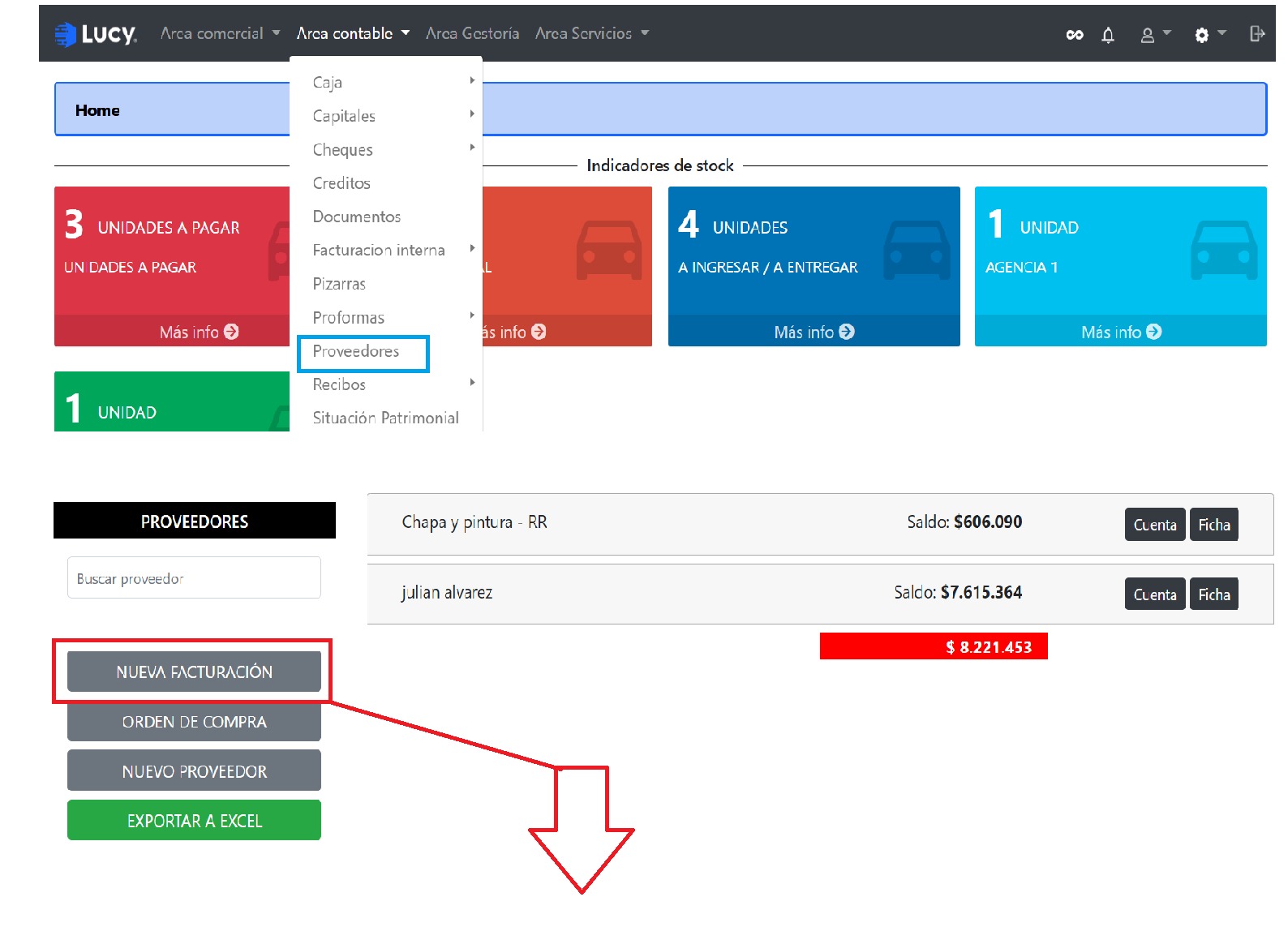
Task: Expand the Capitales submenu arrow
Action: pyautogui.click(x=472, y=114)
